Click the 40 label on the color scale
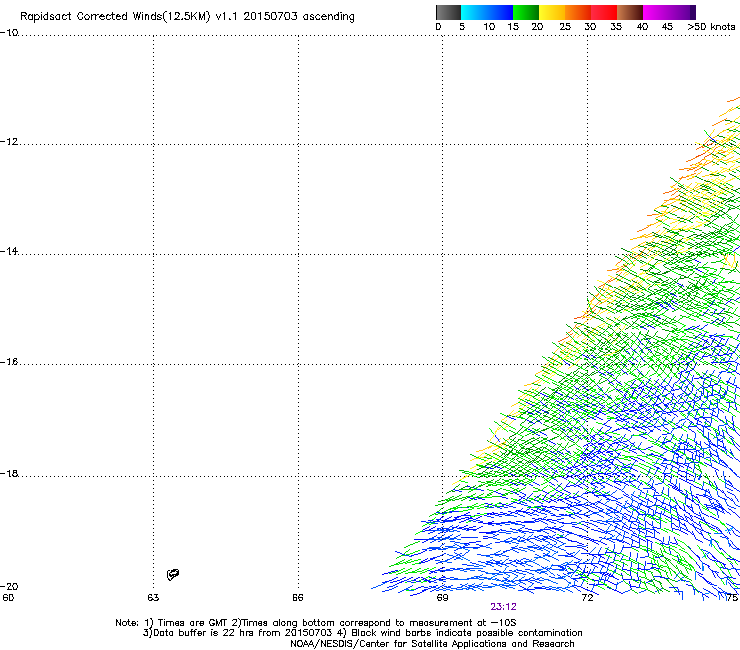740x650 pixels. tap(642, 27)
